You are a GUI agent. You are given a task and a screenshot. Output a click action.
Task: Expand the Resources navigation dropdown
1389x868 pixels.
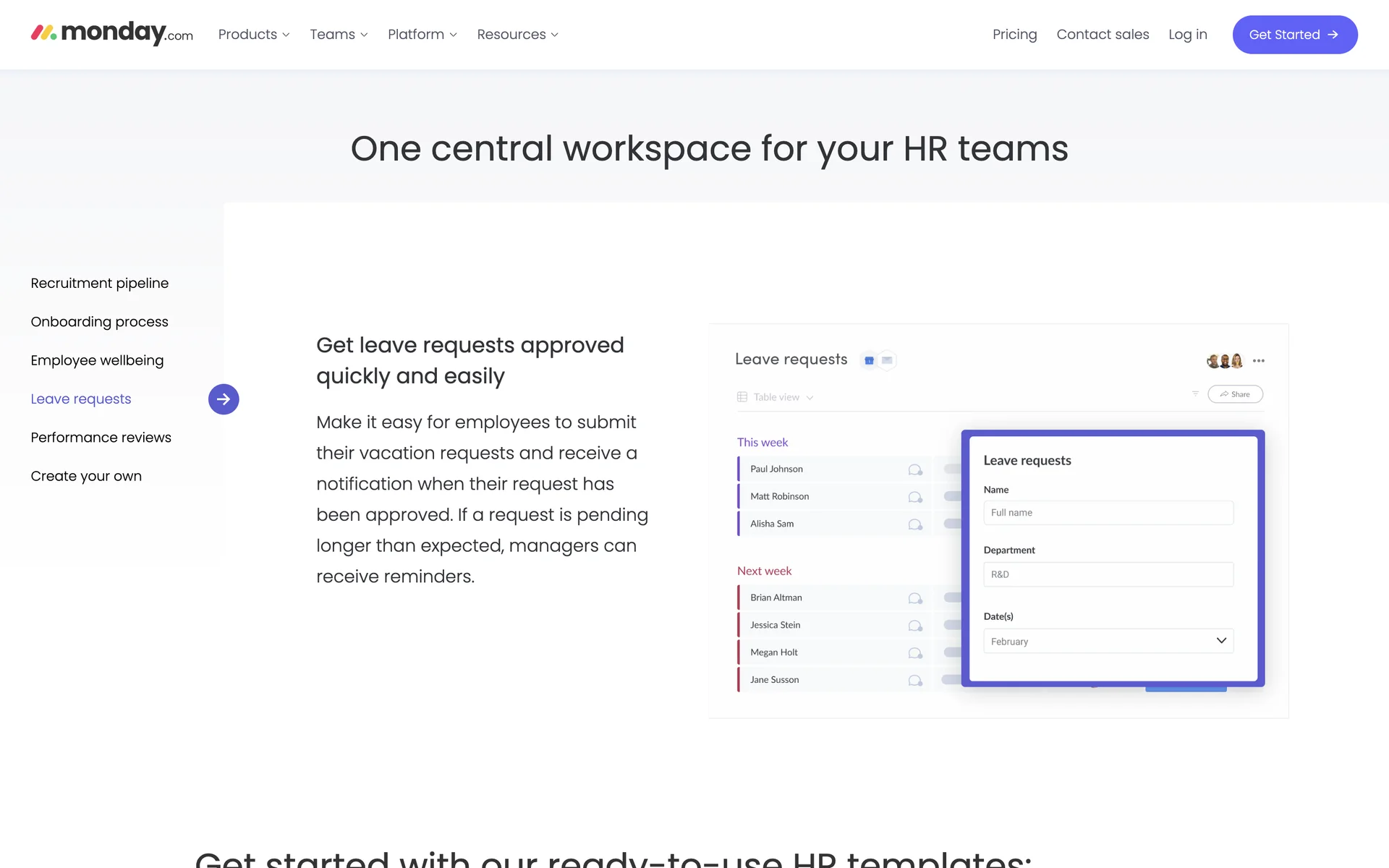[x=517, y=35]
